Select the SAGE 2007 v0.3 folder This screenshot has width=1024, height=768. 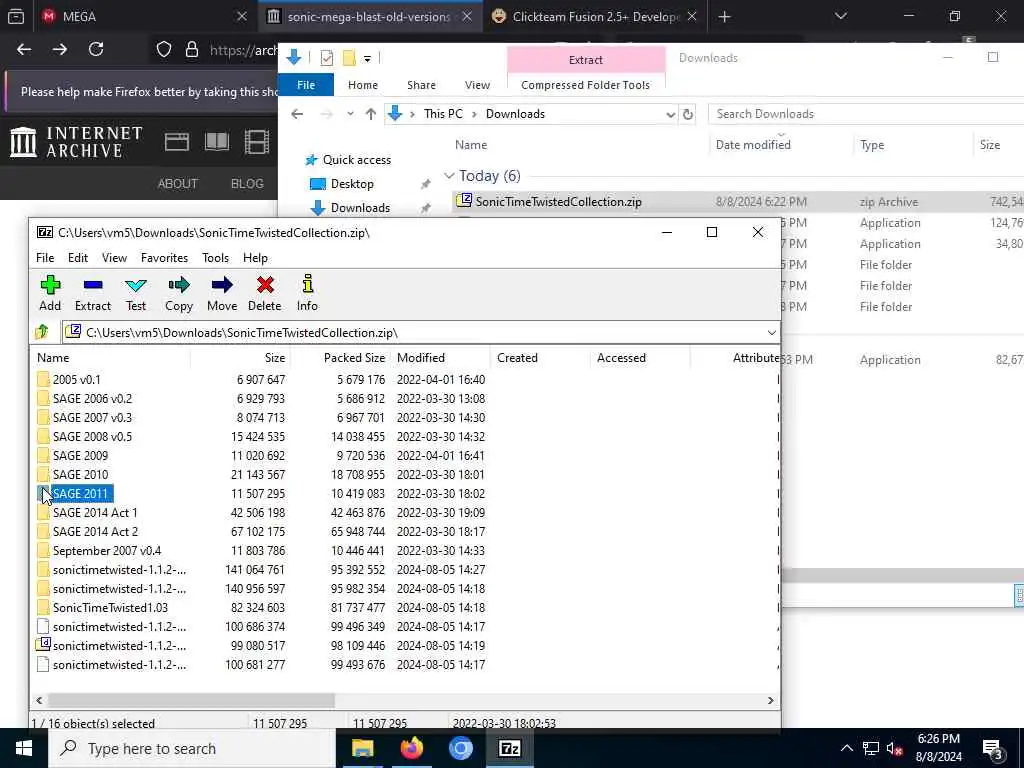[92, 417]
